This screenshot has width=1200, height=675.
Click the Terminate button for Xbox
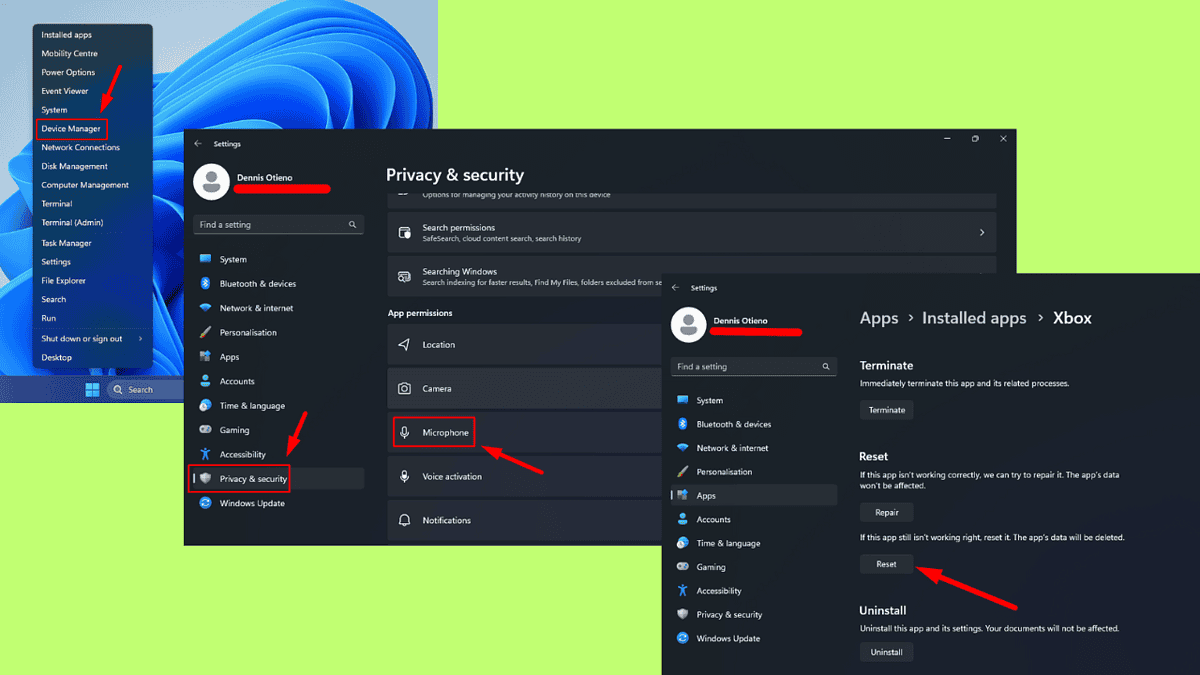(x=886, y=410)
